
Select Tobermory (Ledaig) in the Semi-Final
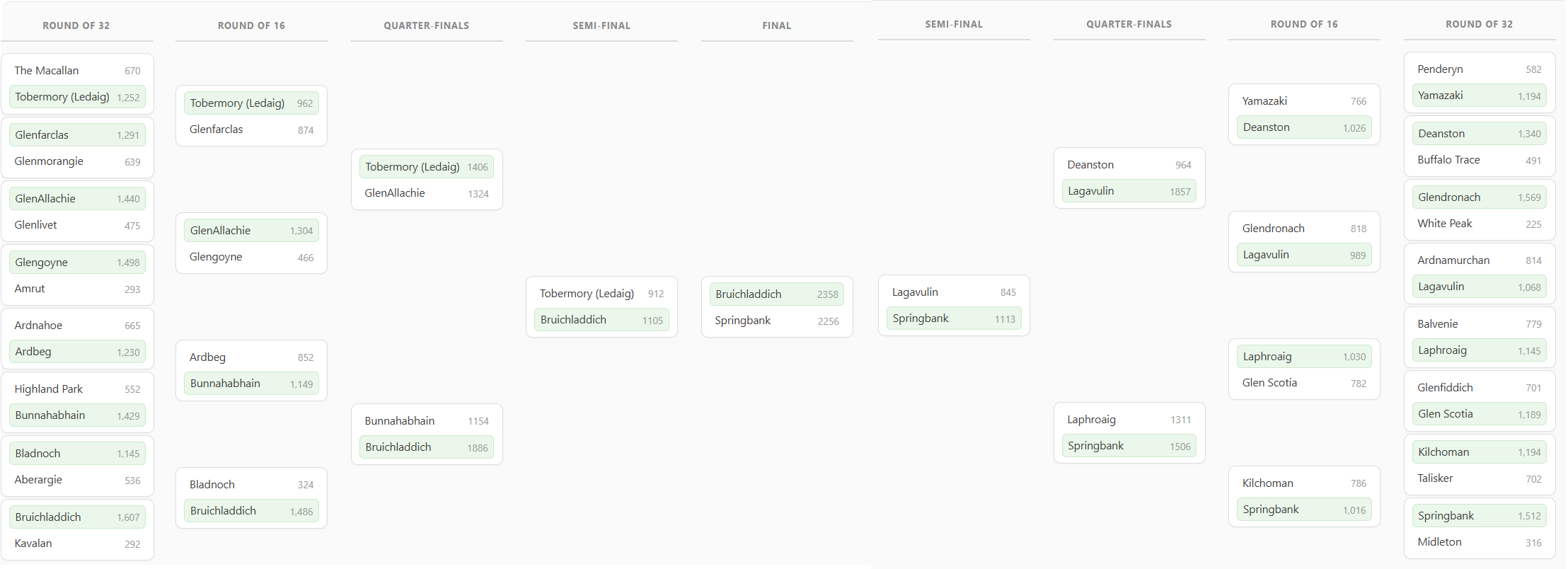point(601,294)
